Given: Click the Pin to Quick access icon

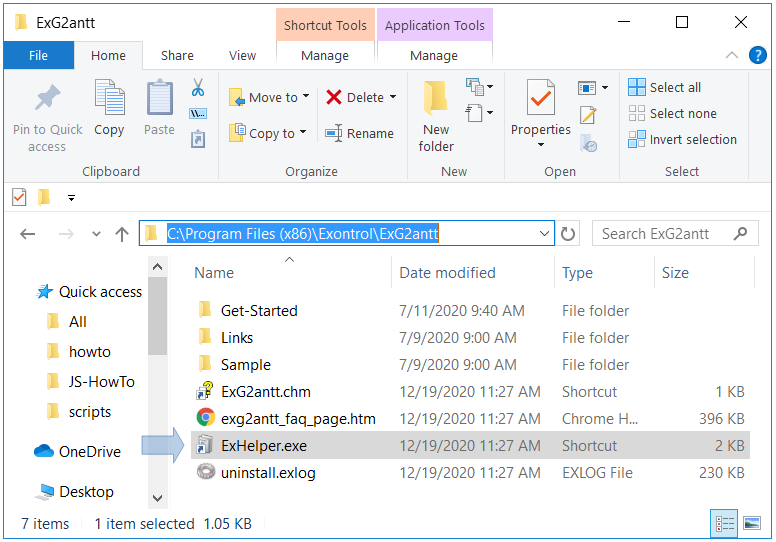Looking at the screenshot, I should click(47, 99).
